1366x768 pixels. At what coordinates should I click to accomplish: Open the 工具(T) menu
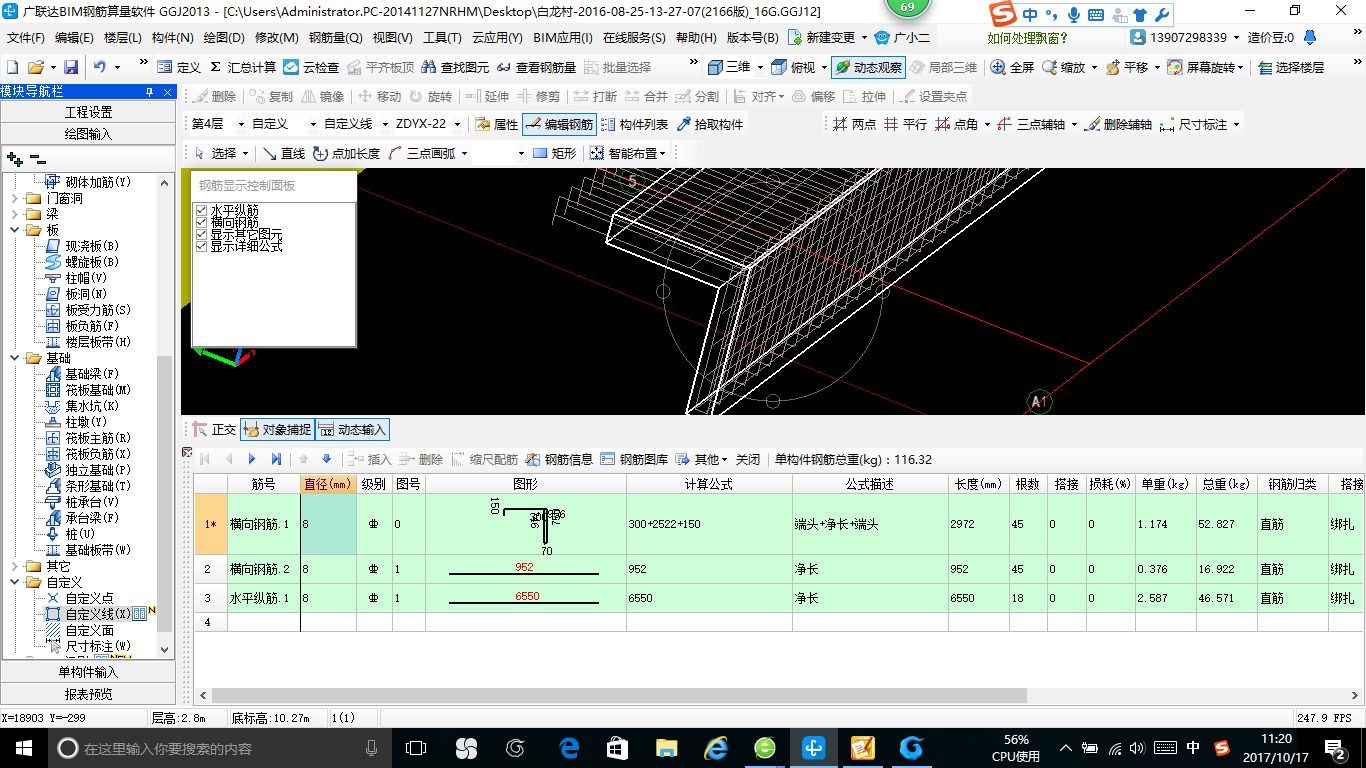coord(441,38)
